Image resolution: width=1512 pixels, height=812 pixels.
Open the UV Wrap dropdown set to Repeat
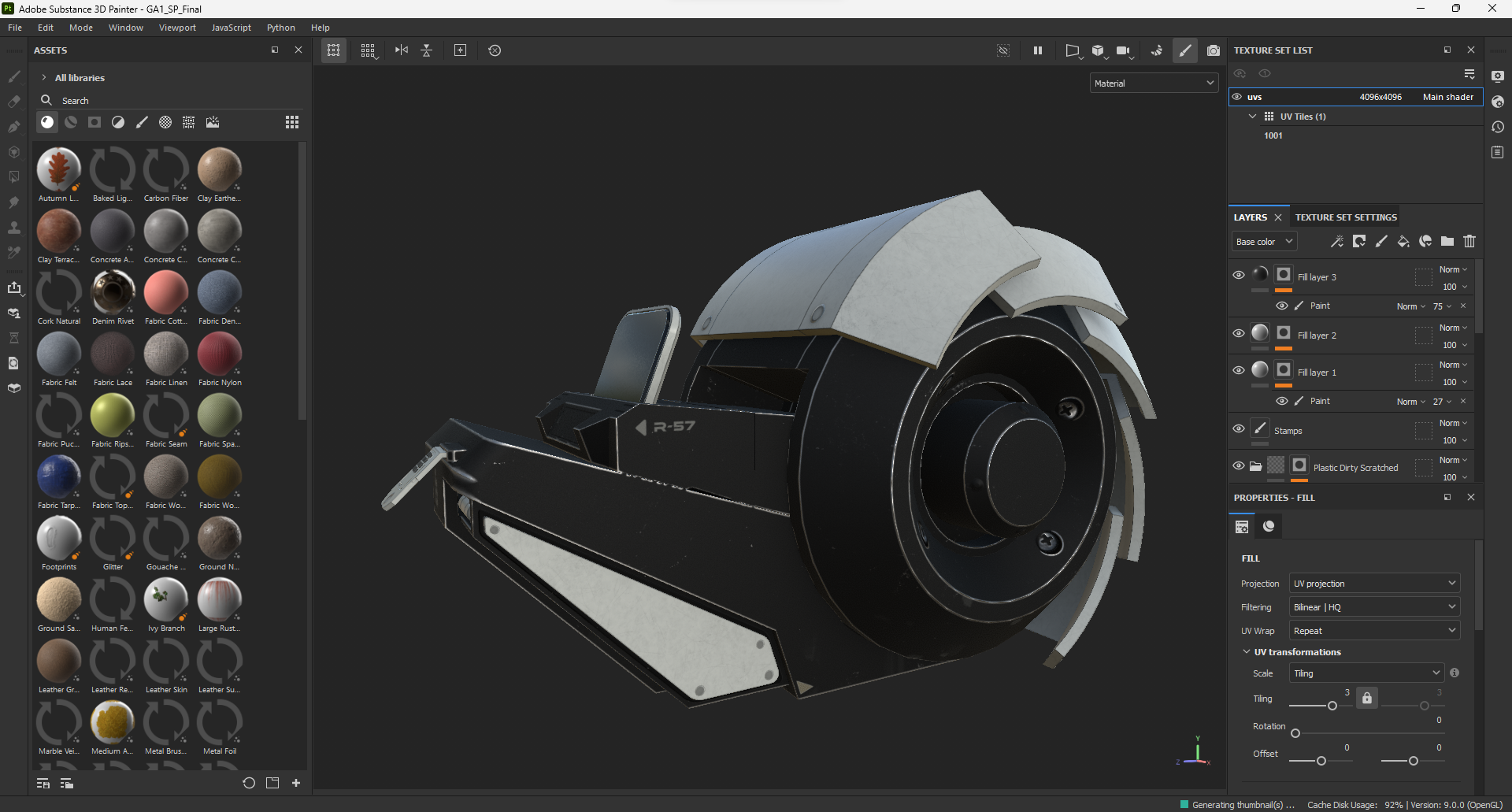click(1374, 631)
